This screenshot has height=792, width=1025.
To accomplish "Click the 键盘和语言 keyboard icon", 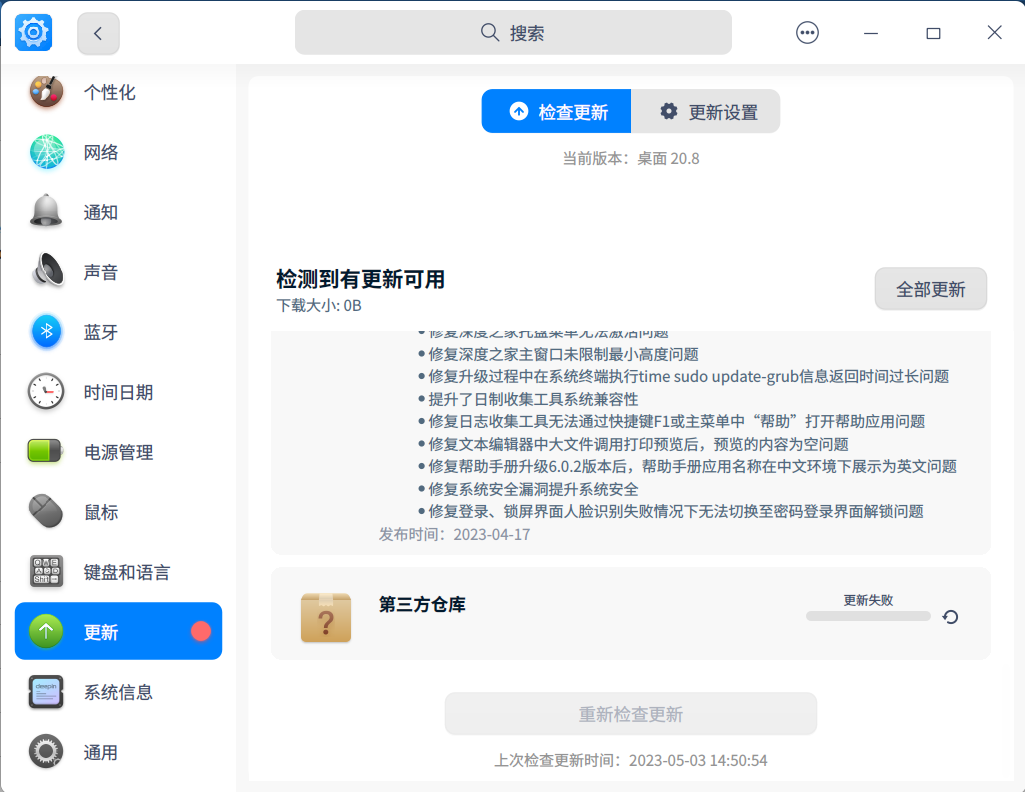I will 46,571.
